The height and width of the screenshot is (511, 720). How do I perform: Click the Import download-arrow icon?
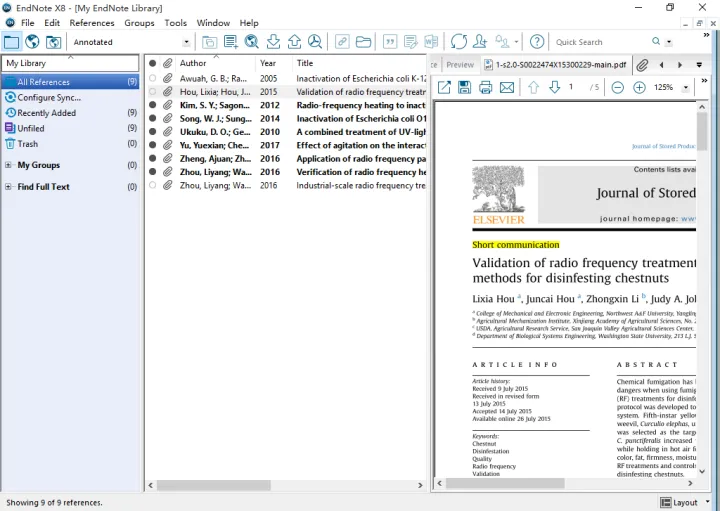tap(273, 42)
